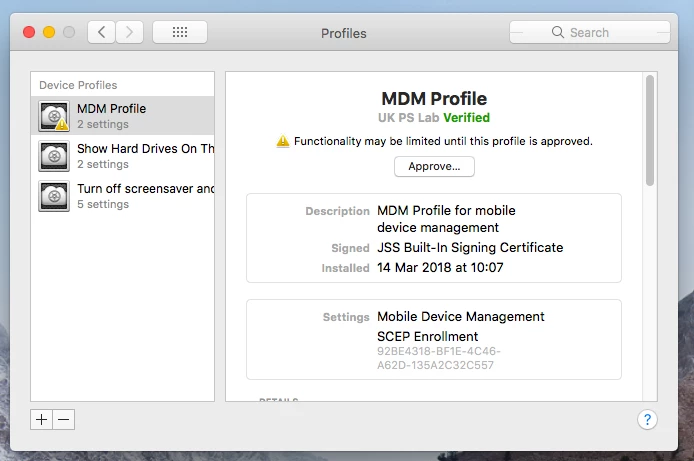Close the Profiles window with the red button

click(x=29, y=32)
